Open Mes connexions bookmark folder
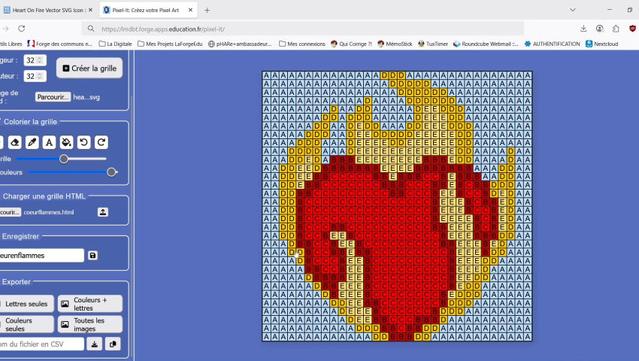 pos(302,44)
